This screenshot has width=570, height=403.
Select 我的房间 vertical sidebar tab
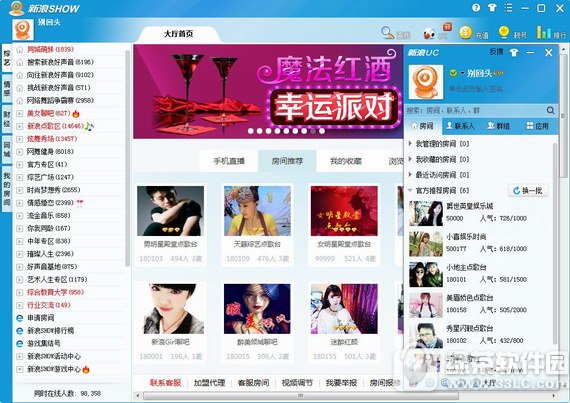pyautogui.click(x=7, y=189)
